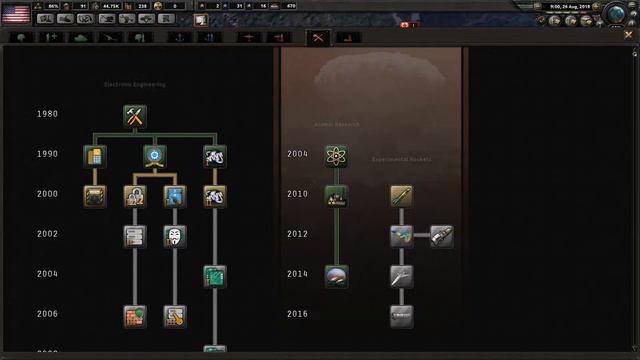This screenshot has height=360, width=640.
Task: Open the fifth grey top-bar menu button
Action: pyautogui.click(x=127, y=19)
